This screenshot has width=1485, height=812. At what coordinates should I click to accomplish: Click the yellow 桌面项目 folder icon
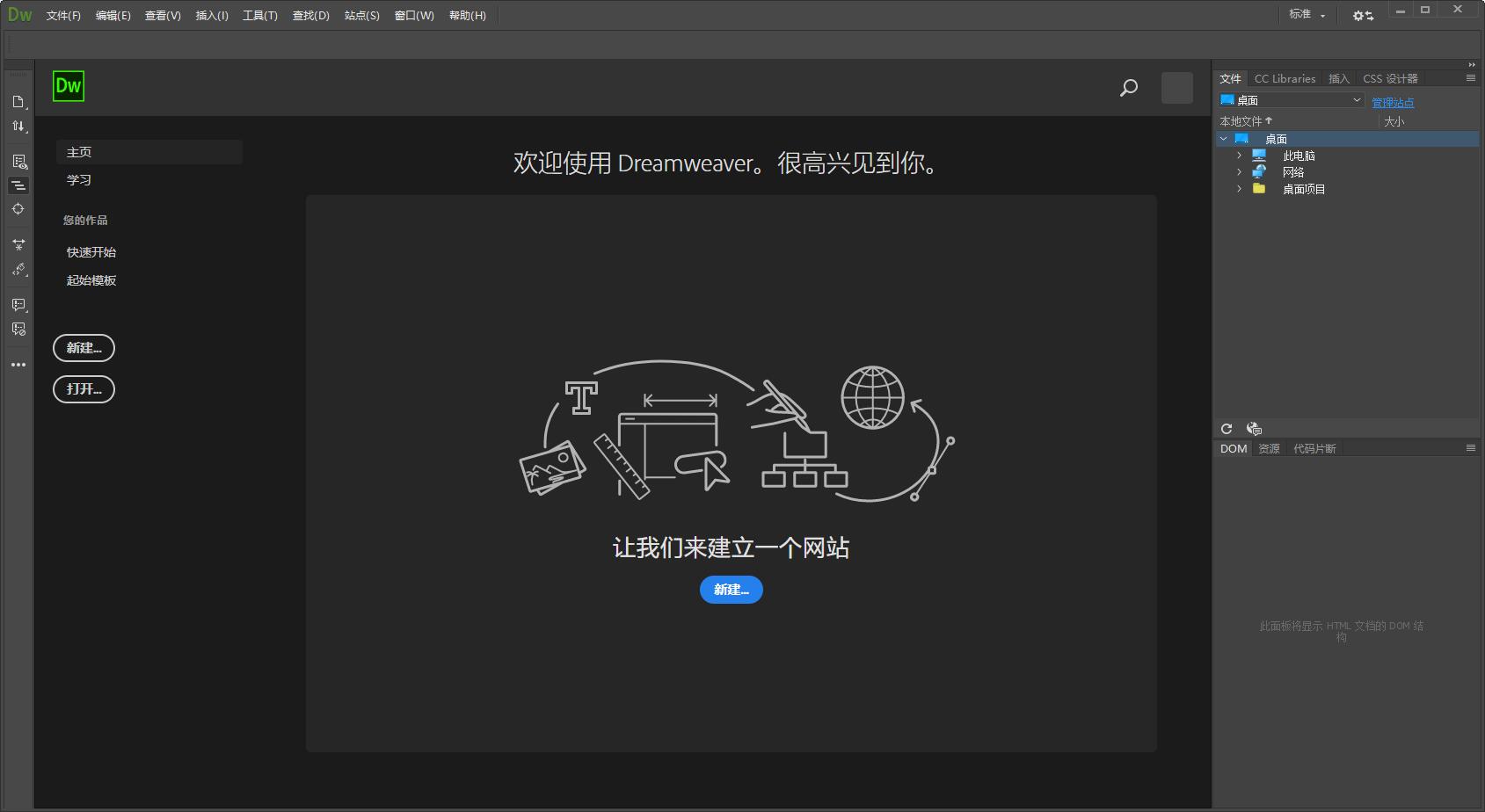click(1259, 189)
